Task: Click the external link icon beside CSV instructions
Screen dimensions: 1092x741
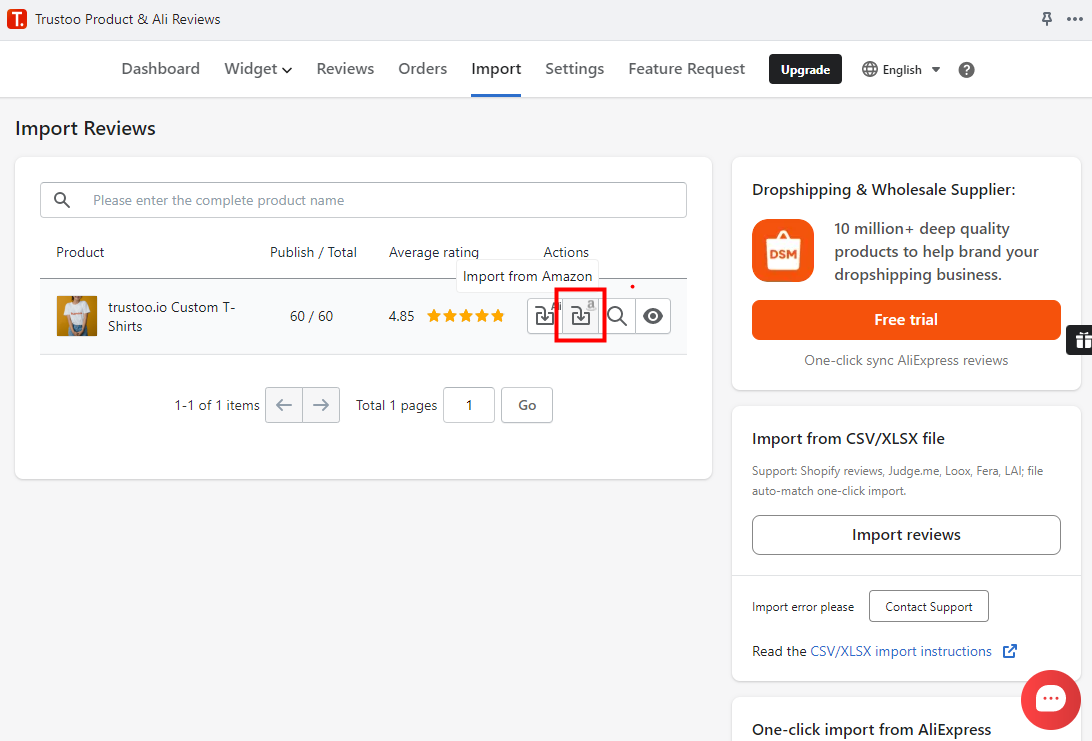Action: (1010, 651)
